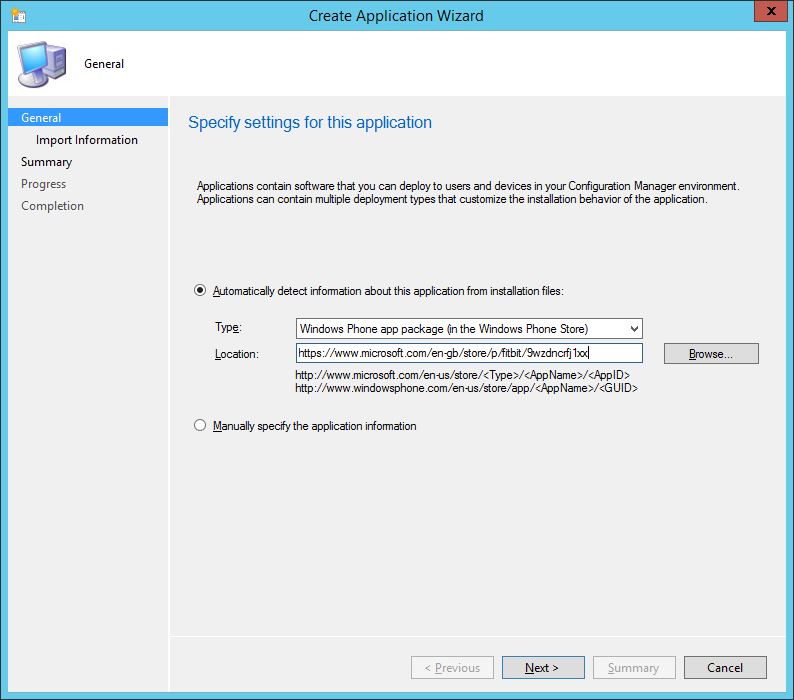Click 'Specify settings for this application' heading
Viewport: 794px width, 700px height.
(x=310, y=123)
